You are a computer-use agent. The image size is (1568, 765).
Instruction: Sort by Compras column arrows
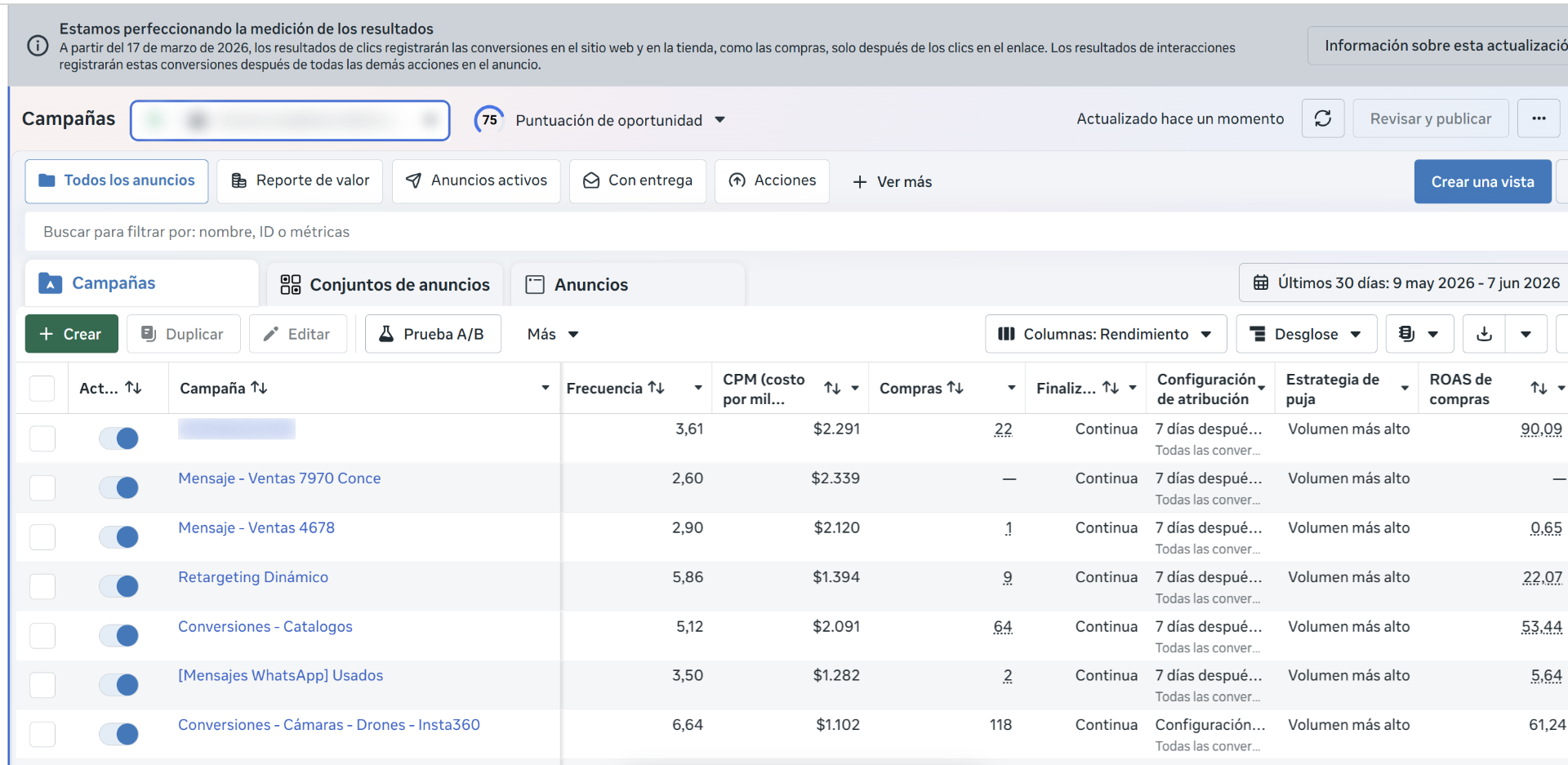pyautogui.click(x=955, y=388)
